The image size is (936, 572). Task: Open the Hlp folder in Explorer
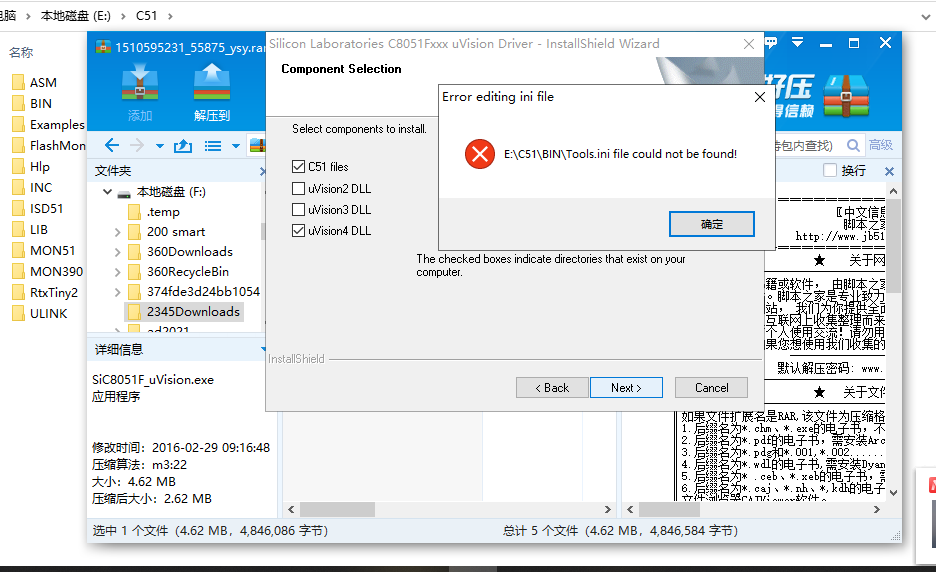click(x=39, y=167)
